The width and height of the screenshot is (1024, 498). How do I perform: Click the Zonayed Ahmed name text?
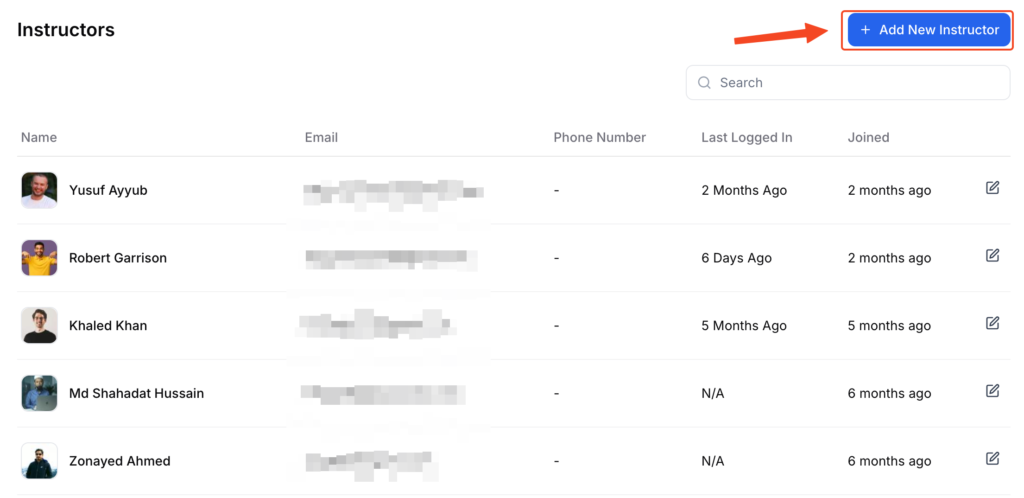point(120,461)
